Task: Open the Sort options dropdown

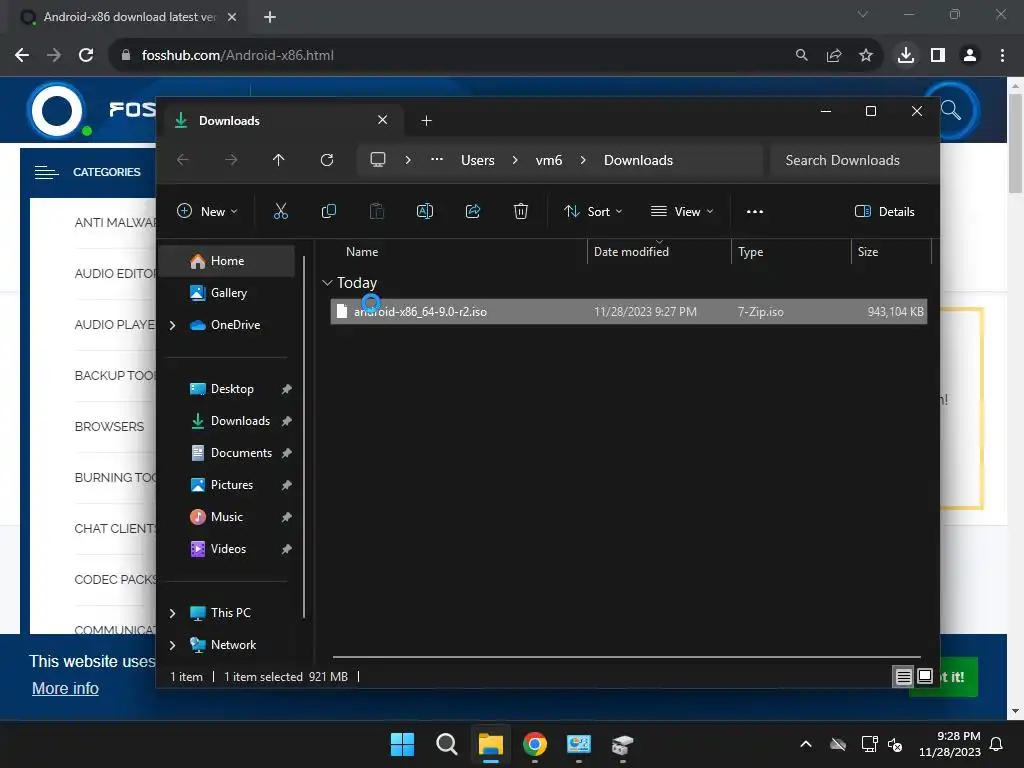Action: click(x=593, y=212)
